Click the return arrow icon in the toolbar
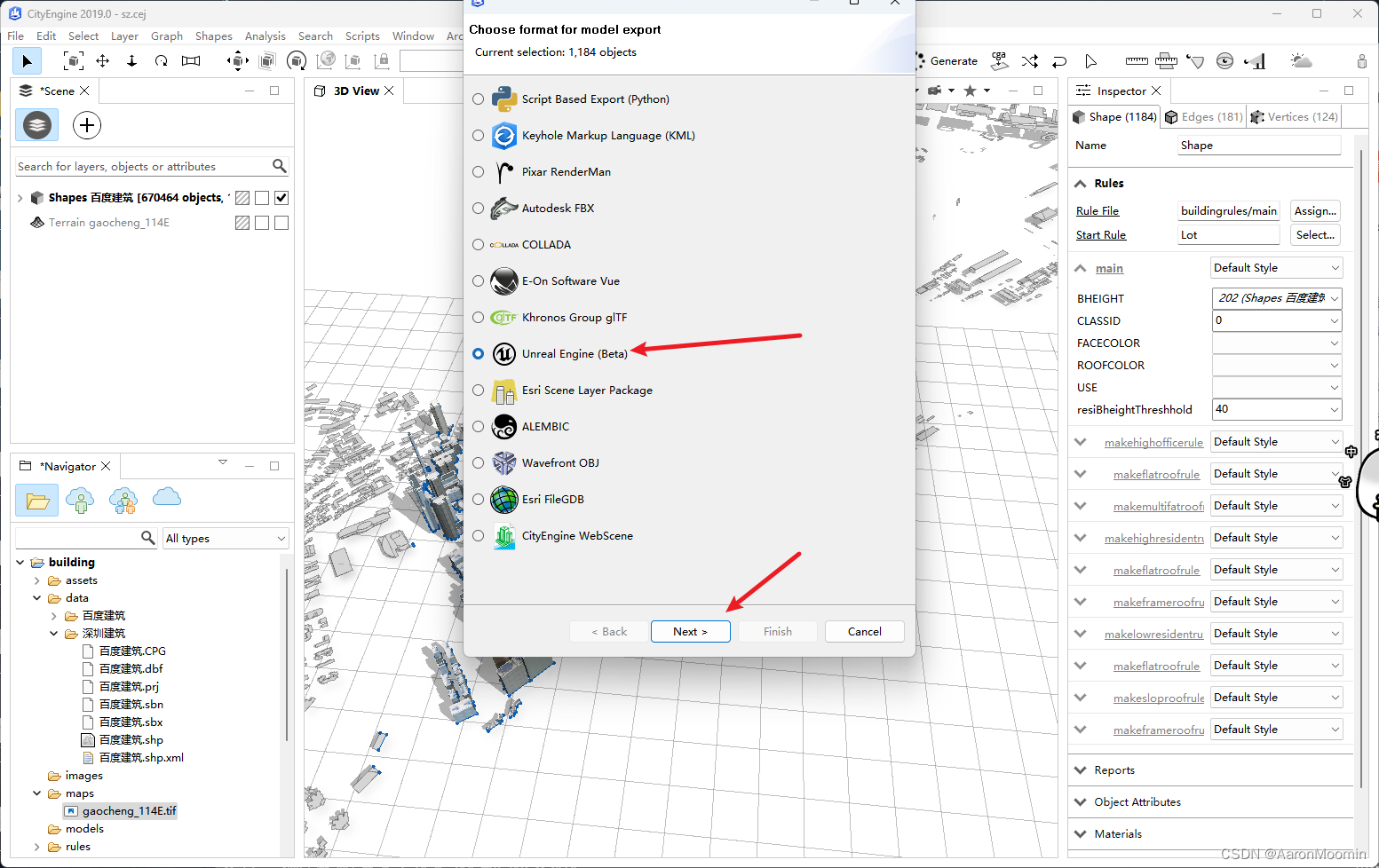 pos(1059,61)
